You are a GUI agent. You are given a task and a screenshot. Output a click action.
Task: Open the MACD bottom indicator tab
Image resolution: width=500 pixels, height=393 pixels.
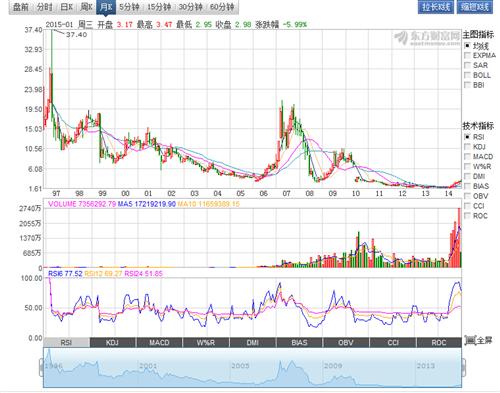tap(159, 343)
